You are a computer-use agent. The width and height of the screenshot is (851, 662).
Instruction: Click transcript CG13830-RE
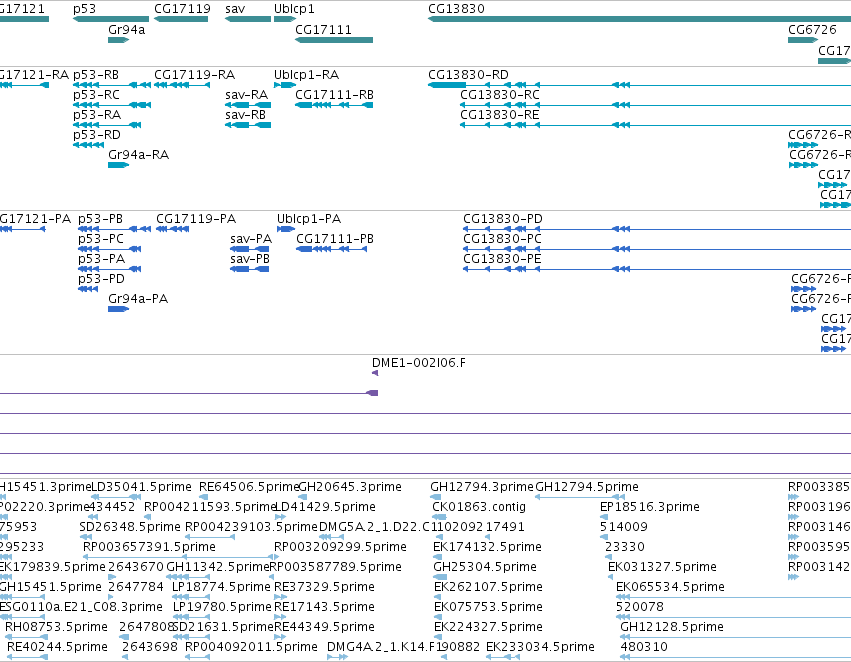click(x=500, y=114)
